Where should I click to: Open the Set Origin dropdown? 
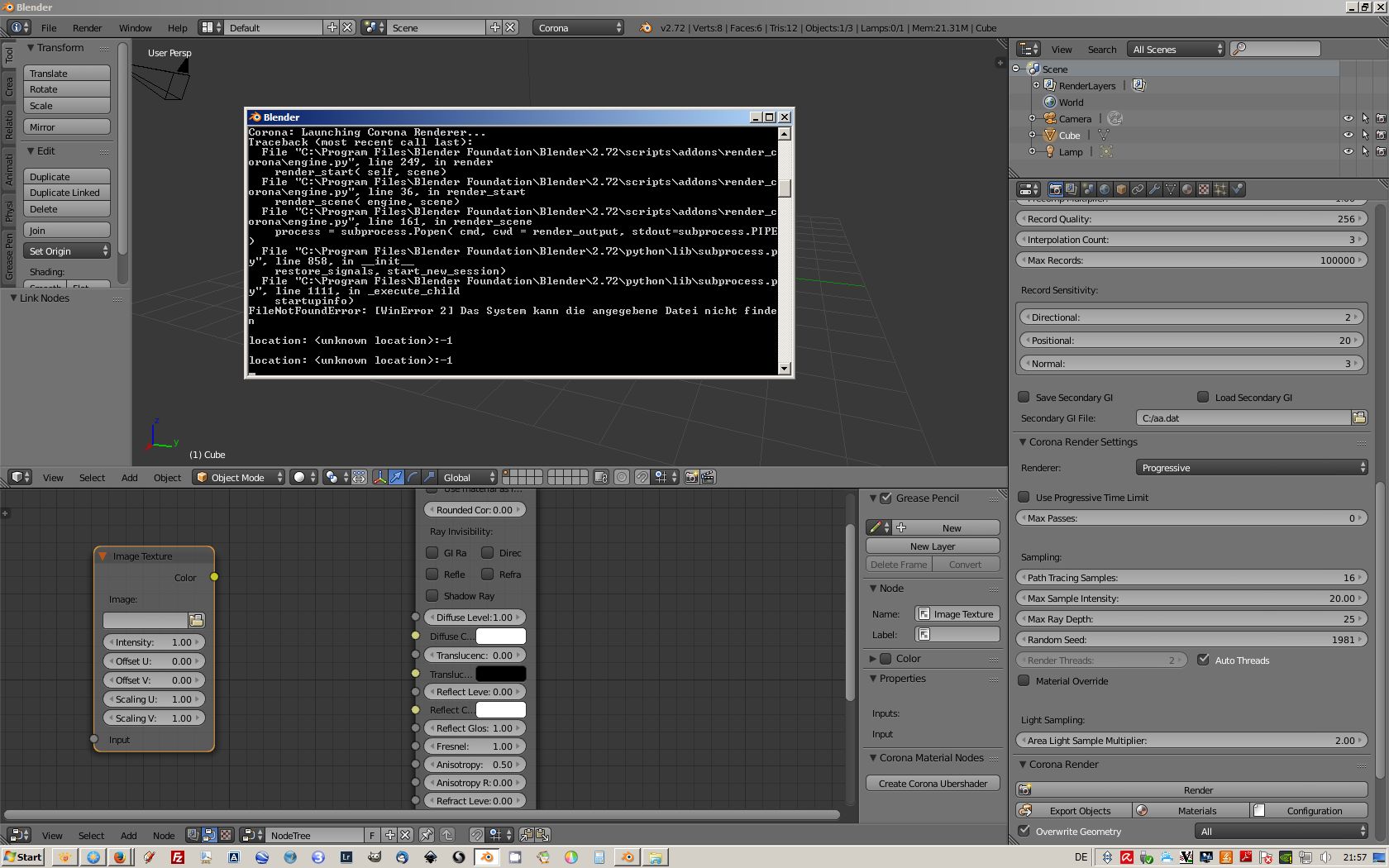pos(67,251)
